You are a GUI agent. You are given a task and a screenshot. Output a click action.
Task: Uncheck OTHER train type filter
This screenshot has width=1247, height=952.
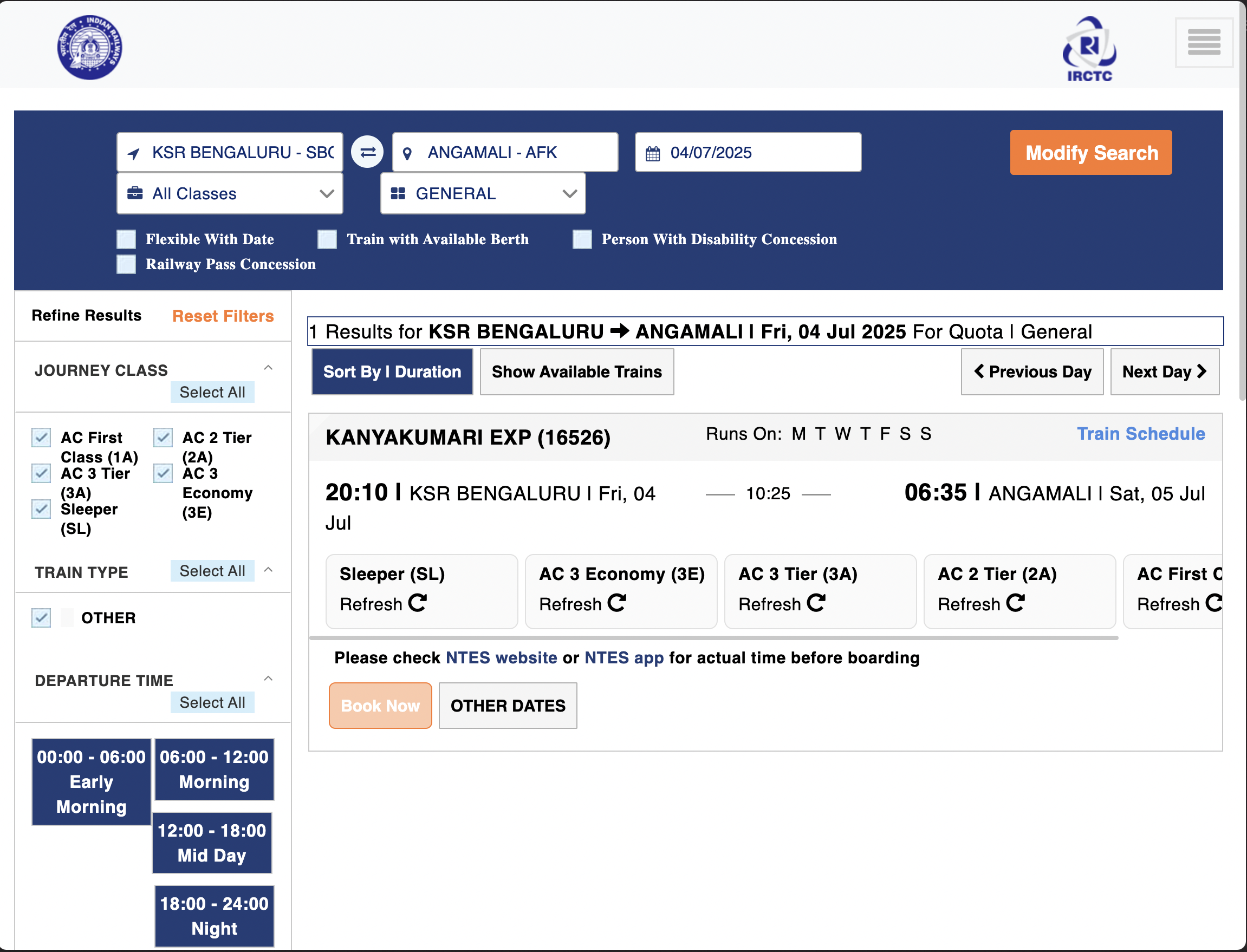(x=41, y=618)
